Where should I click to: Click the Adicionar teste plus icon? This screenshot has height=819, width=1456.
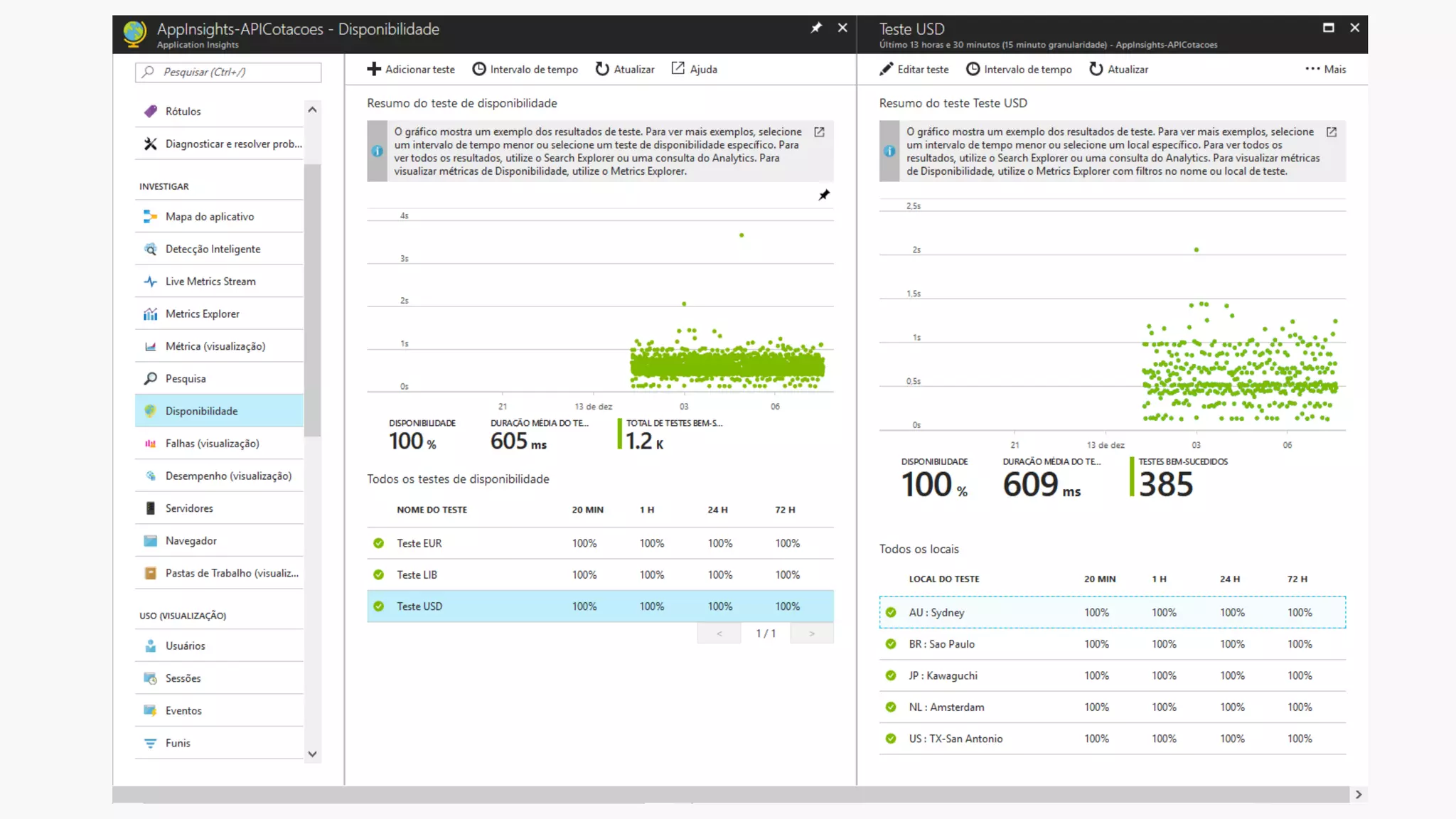click(x=374, y=69)
